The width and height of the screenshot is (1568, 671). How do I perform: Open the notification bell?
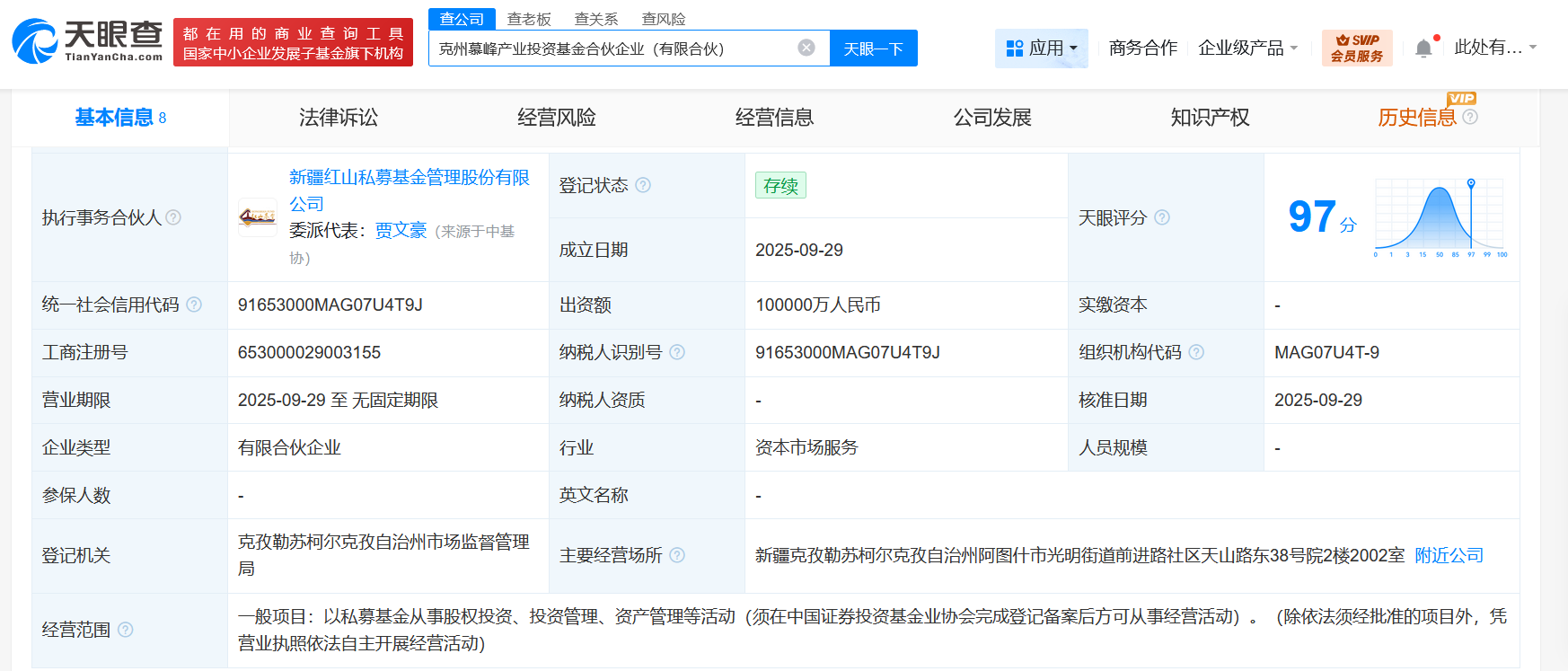[1423, 49]
